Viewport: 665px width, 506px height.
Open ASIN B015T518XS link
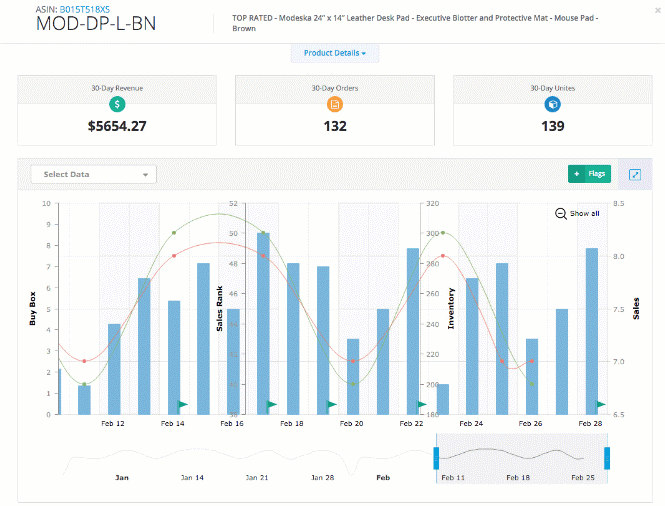coord(85,9)
